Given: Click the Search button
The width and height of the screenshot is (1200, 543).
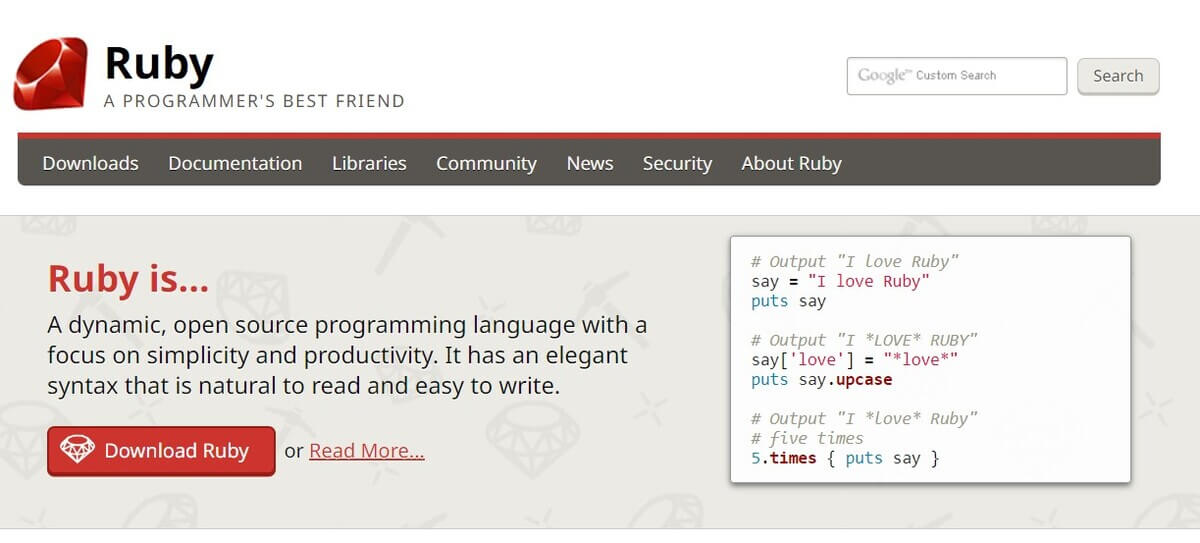Looking at the screenshot, I should coord(1118,76).
